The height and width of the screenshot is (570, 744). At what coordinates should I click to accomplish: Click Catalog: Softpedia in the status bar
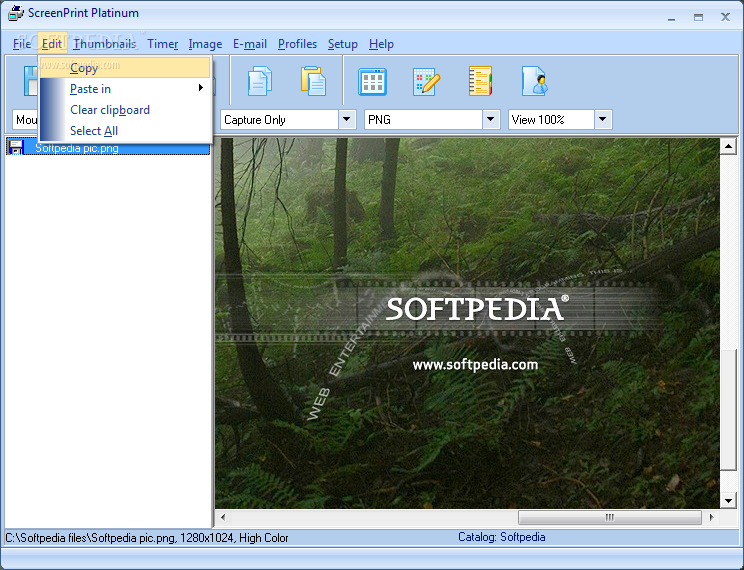coord(502,537)
